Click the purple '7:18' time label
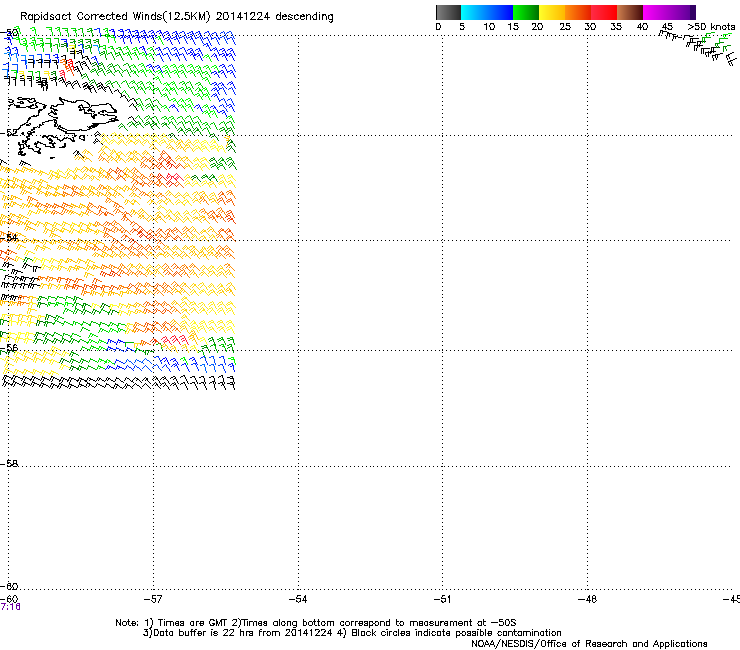The width and height of the screenshot is (740, 650). 10,607
